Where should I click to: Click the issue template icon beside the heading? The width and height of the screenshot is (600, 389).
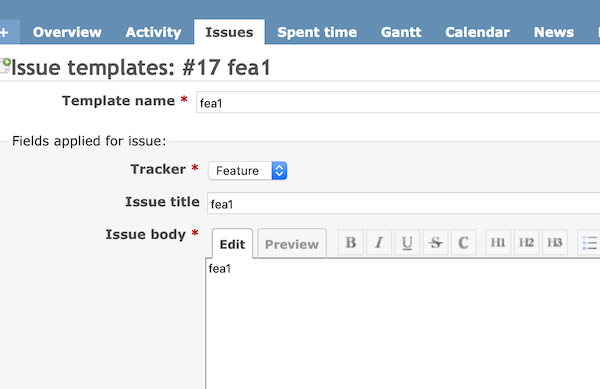5,66
